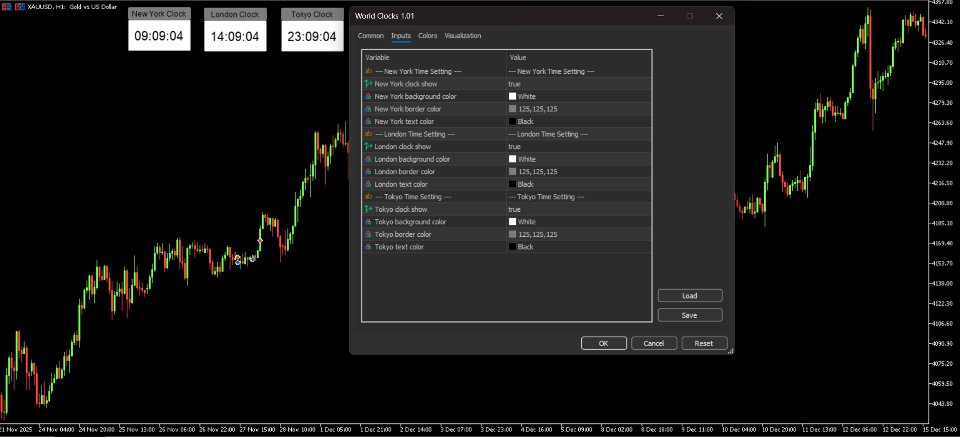Switch to the Visualization tab
The height and width of the screenshot is (437, 960).
[x=463, y=35]
